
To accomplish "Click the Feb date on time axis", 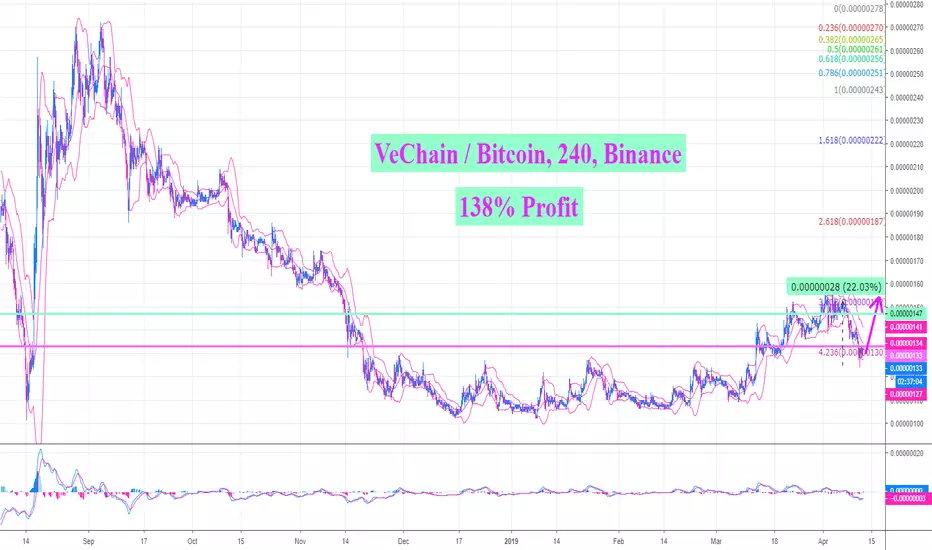I will coord(619,541).
